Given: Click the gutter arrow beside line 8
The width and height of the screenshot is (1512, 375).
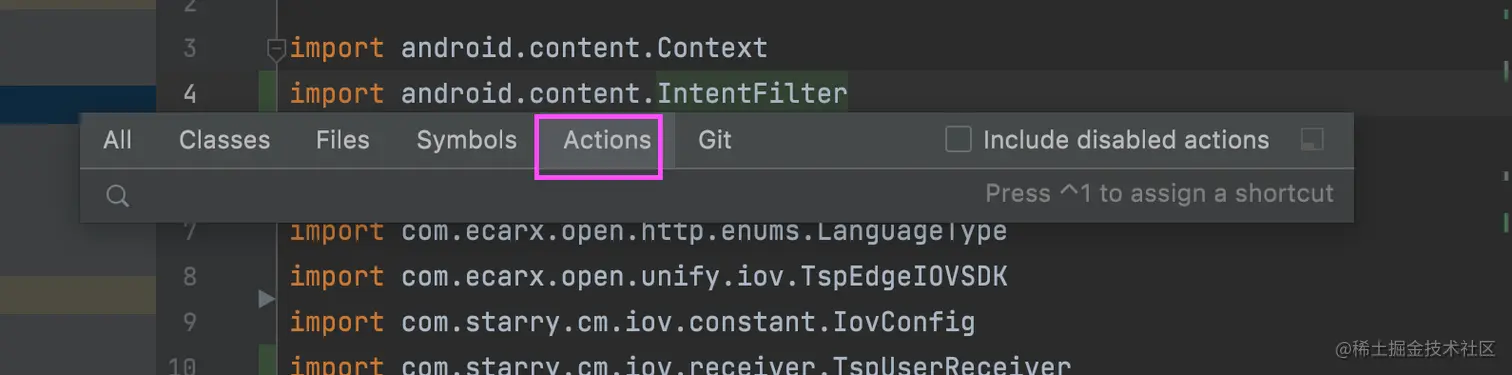Looking at the screenshot, I should coord(266,298).
